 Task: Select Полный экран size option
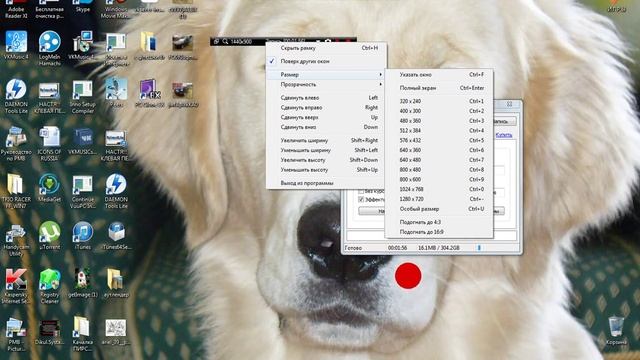(x=439, y=88)
